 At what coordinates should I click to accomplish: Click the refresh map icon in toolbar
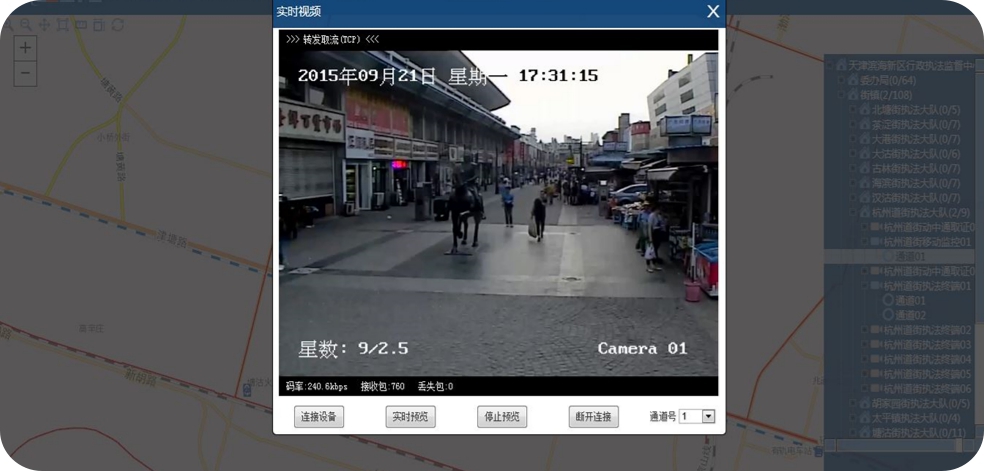pos(118,24)
